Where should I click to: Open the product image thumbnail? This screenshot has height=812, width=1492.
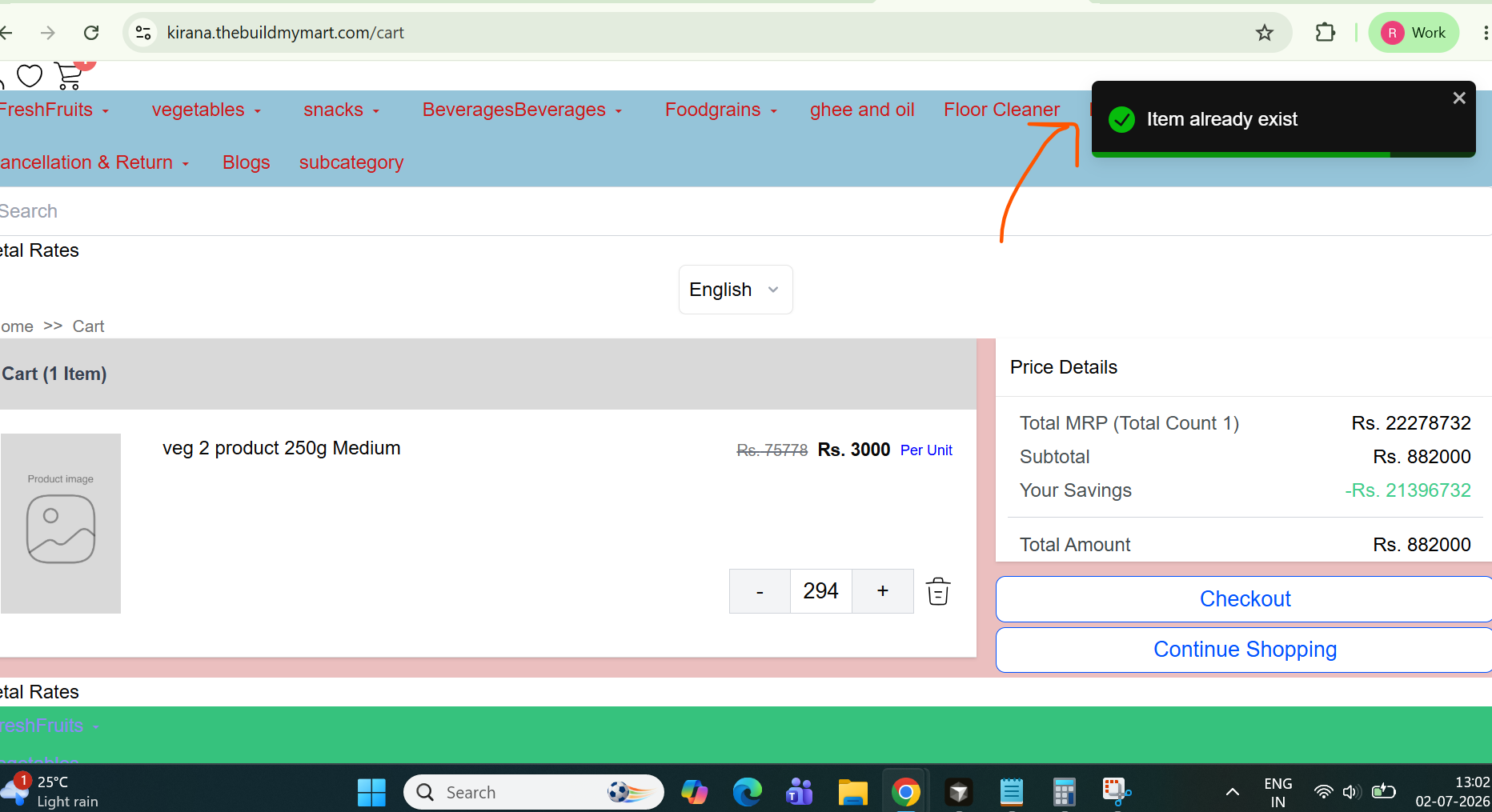coord(61,523)
